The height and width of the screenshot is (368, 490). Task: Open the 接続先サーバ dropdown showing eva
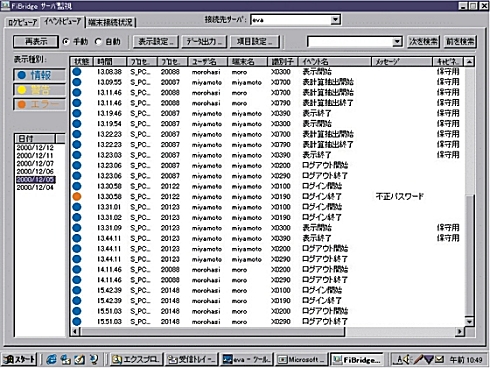pyautogui.click(x=335, y=20)
